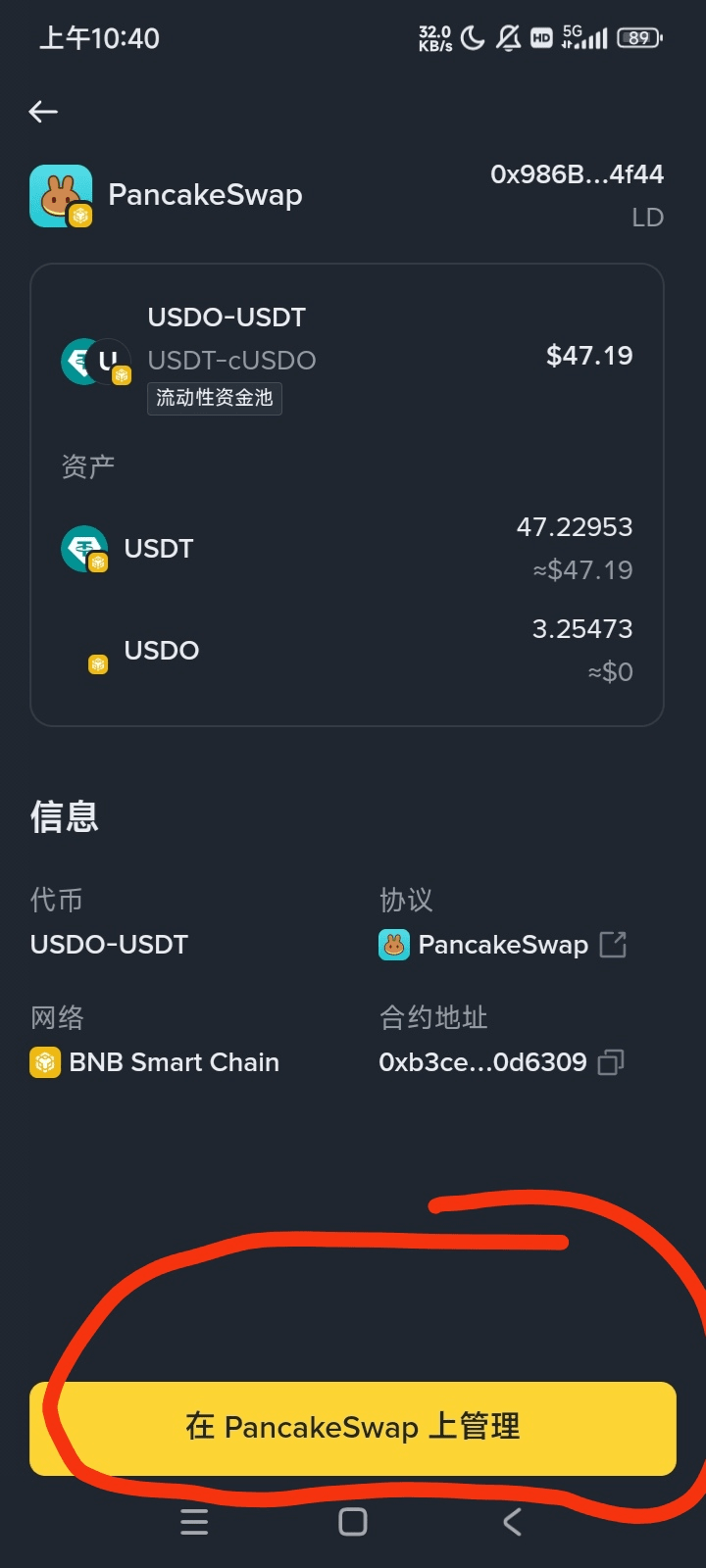Tap the PancakeSwap protocol link text
Screen dimensions: 706x1568
[x=503, y=945]
